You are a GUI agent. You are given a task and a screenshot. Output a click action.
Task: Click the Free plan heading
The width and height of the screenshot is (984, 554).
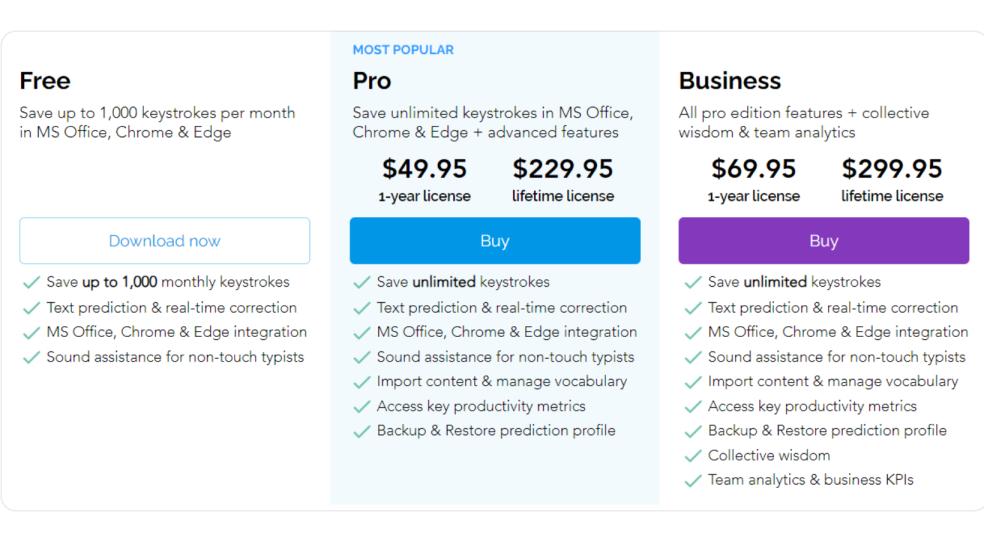pos(45,81)
